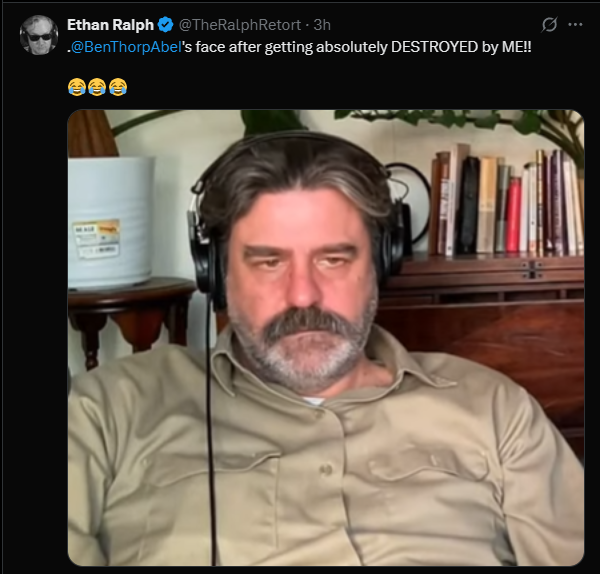Click the headphone earcup in the photo

[203, 259]
